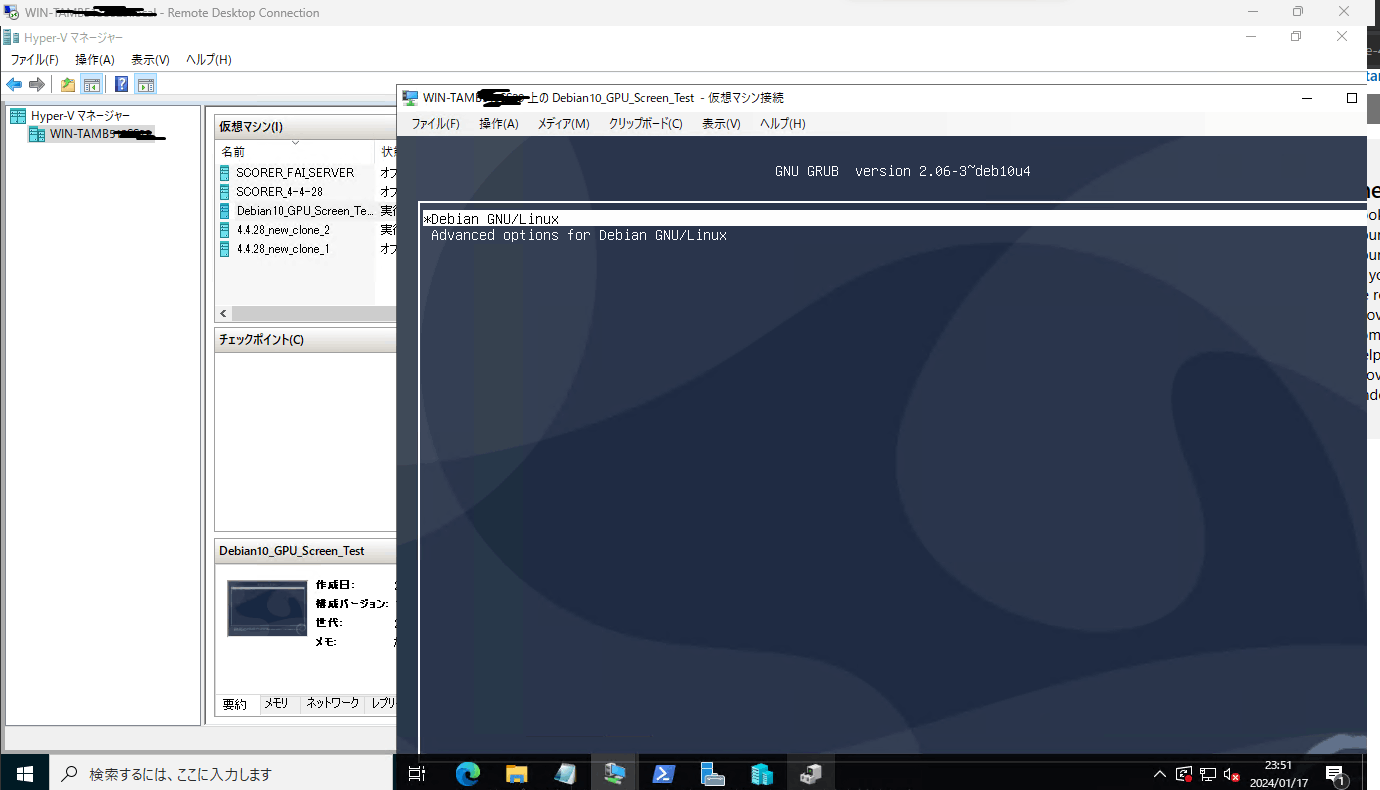The height and width of the screenshot is (790, 1380).
Task: Open 表示(V) menu in VM connection window
Action: [721, 124]
